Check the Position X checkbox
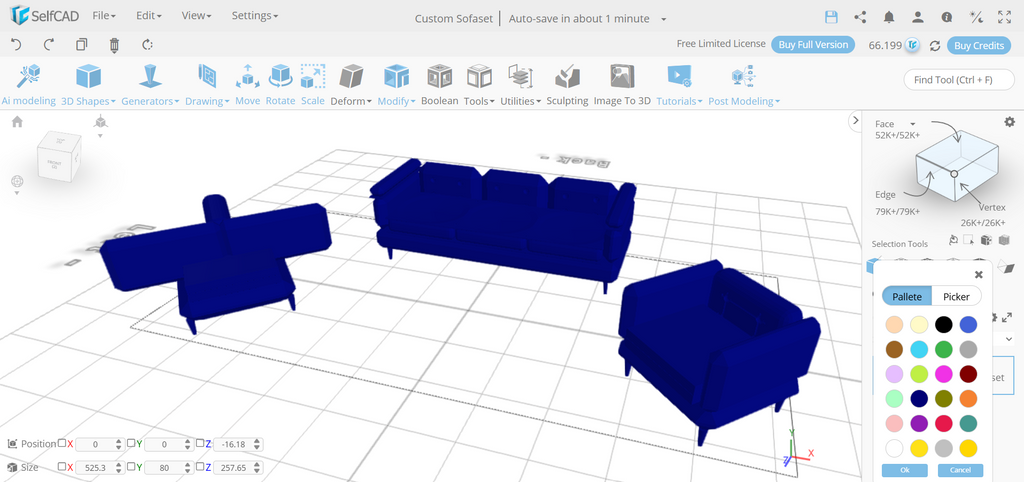The image size is (1024, 482). pyautogui.click(x=61, y=443)
